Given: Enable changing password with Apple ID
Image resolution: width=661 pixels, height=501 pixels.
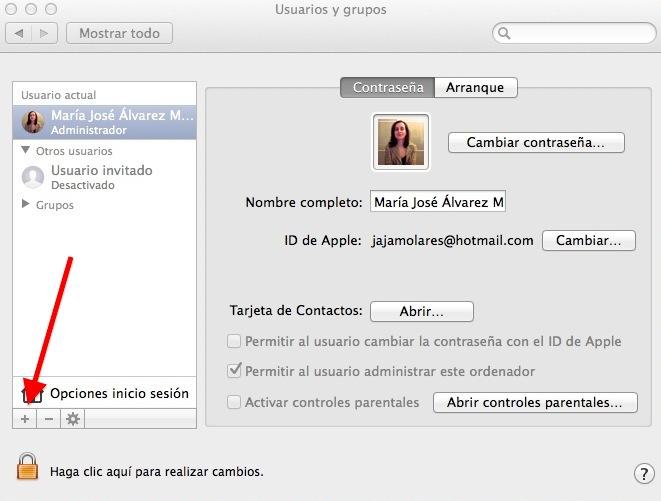Looking at the screenshot, I should coord(234,341).
